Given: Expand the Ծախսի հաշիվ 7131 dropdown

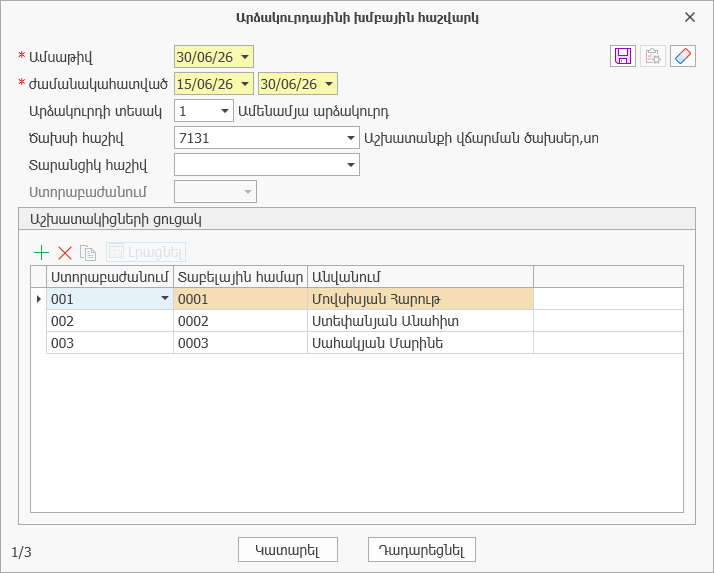Looking at the screenshot, I should pos(351,138).
